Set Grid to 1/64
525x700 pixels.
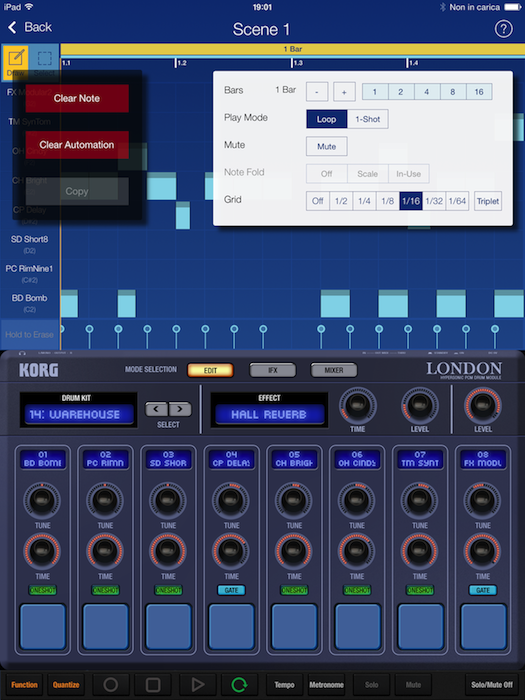tap(457, 201)
